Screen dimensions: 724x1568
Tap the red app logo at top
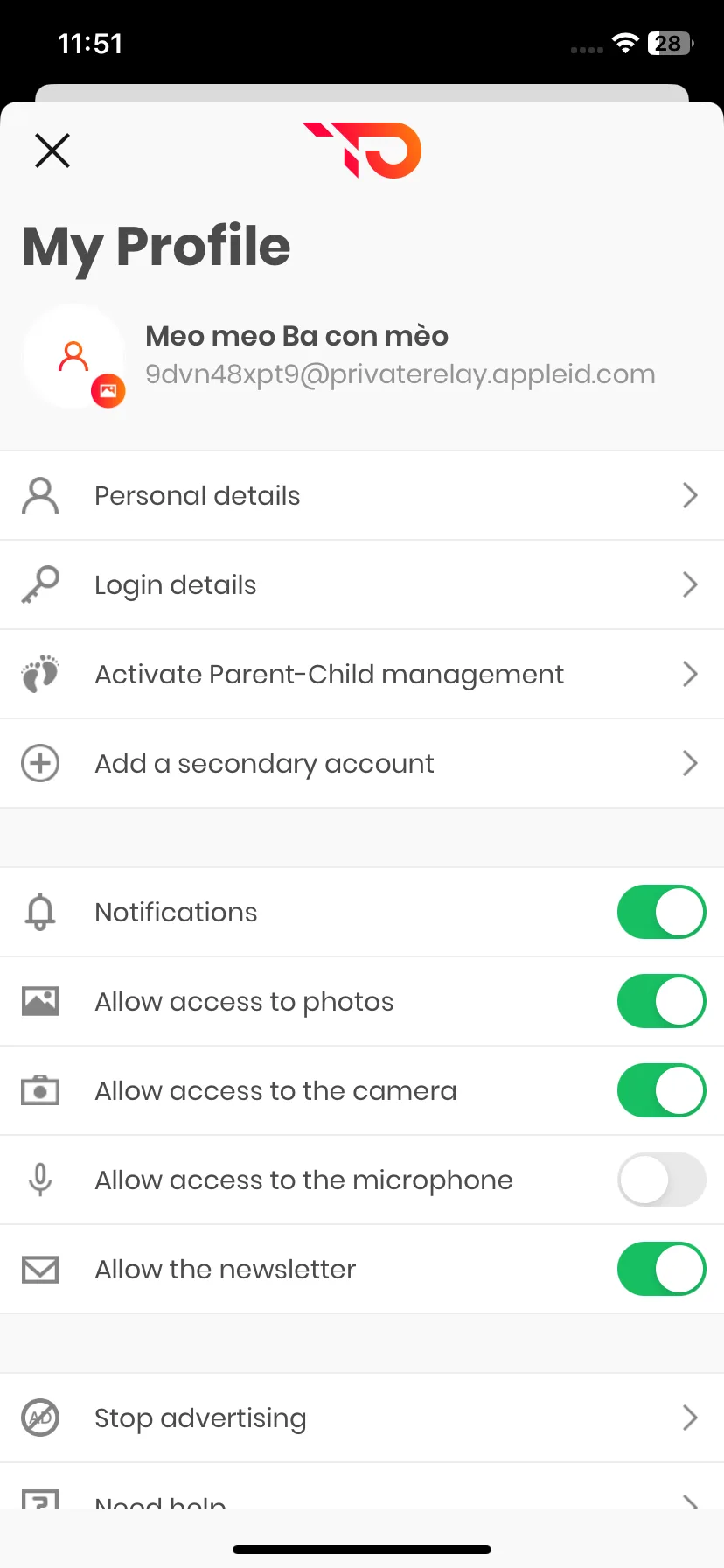tap(362, 150)
